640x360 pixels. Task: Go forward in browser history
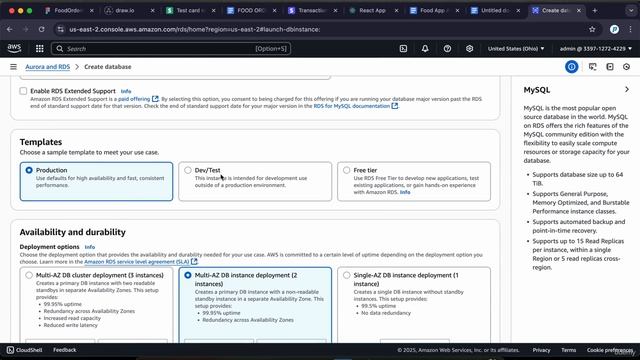pos(26,29)
